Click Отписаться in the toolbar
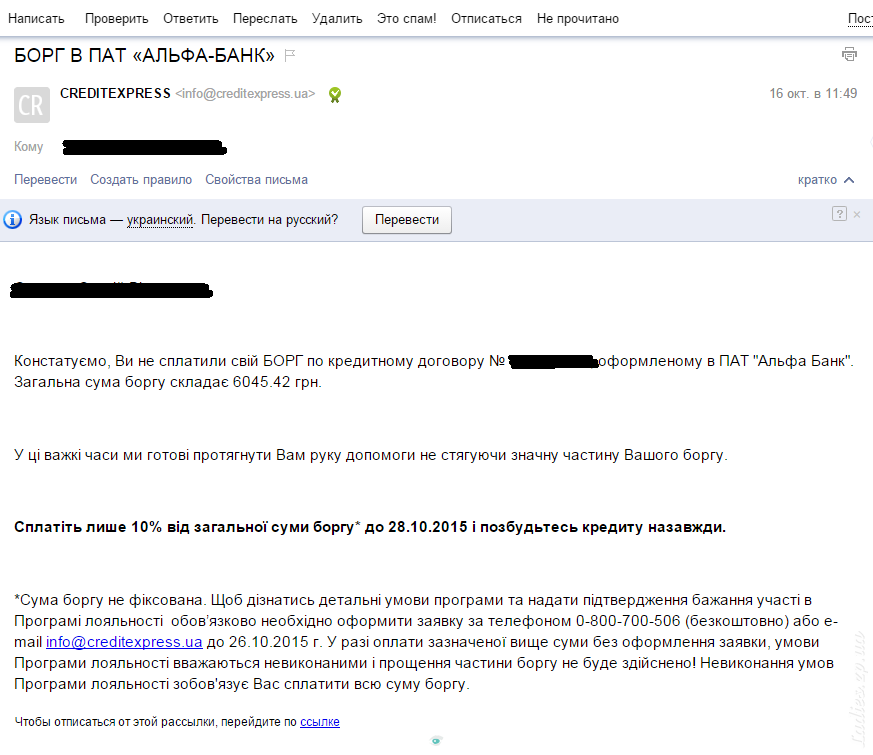Image resolution: width=873 pixels, height=755 pixels. [486, 18]
